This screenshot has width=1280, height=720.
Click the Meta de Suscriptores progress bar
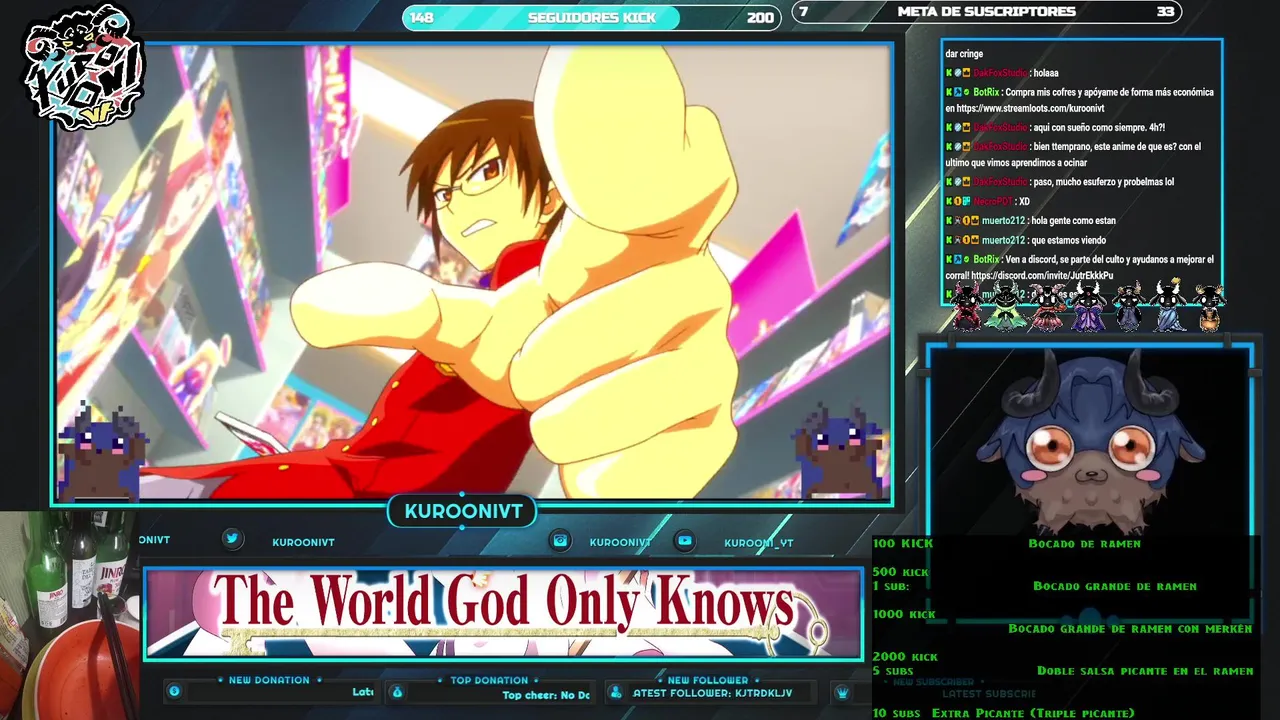tap(986, 12)
